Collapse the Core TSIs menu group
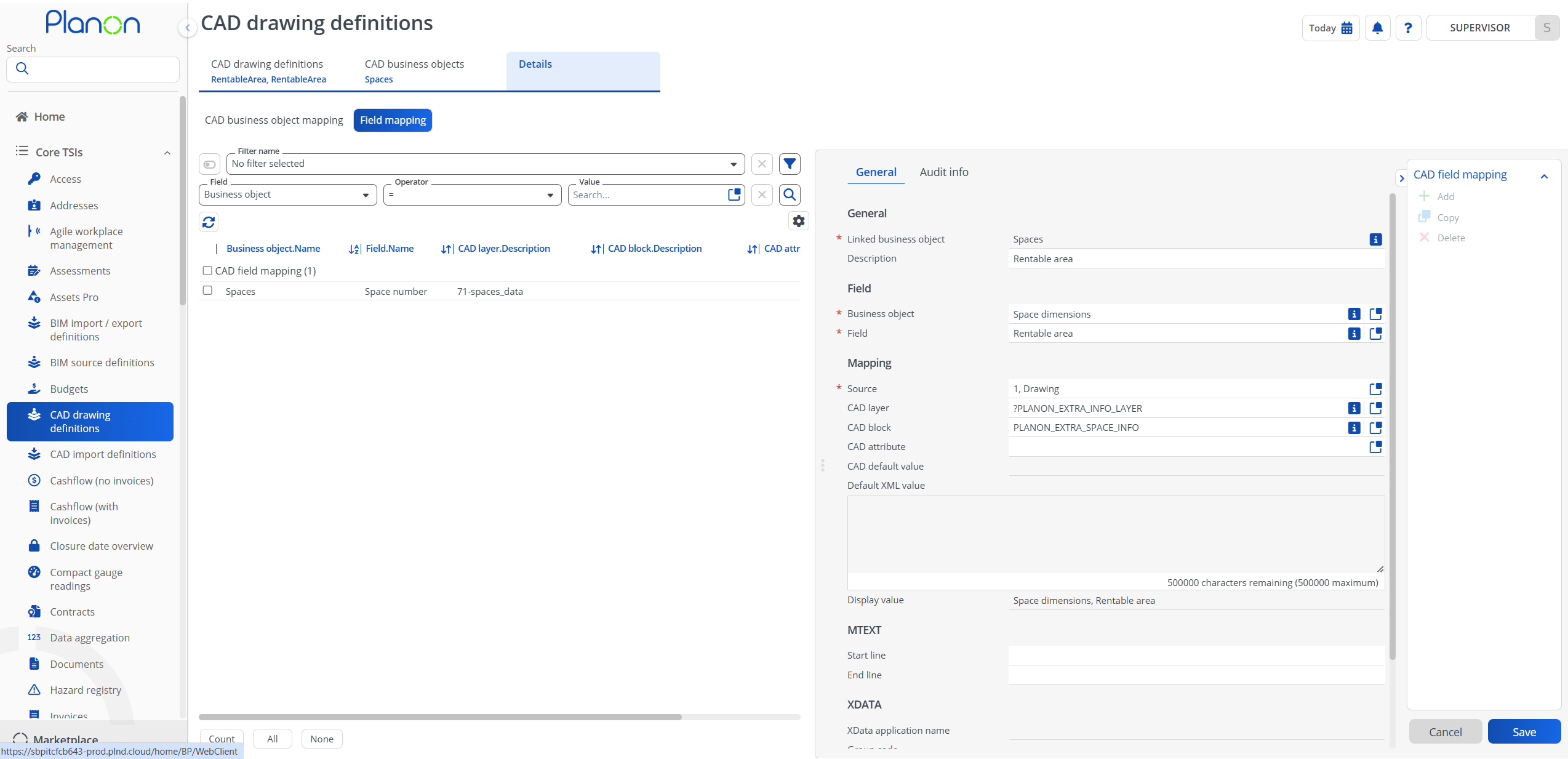This screenshot has width=1568, height=759. (x=167, y=153)
